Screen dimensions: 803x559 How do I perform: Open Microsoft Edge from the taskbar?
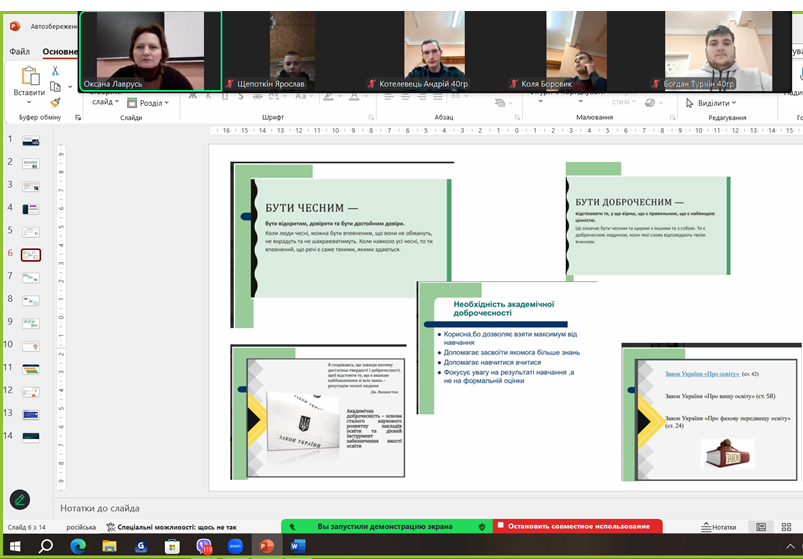[x=78, y=546]
